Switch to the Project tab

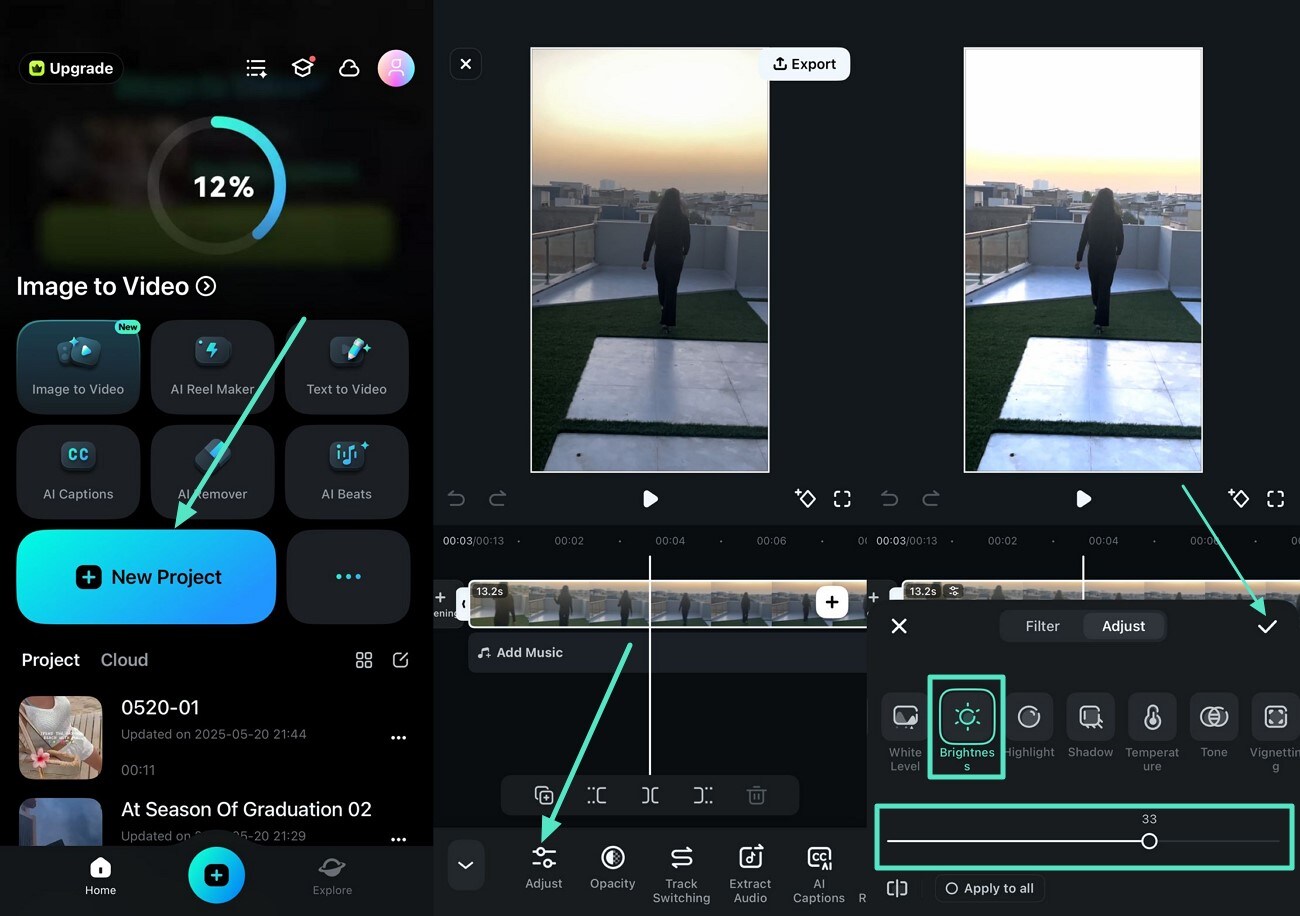(x=51, y=660)
